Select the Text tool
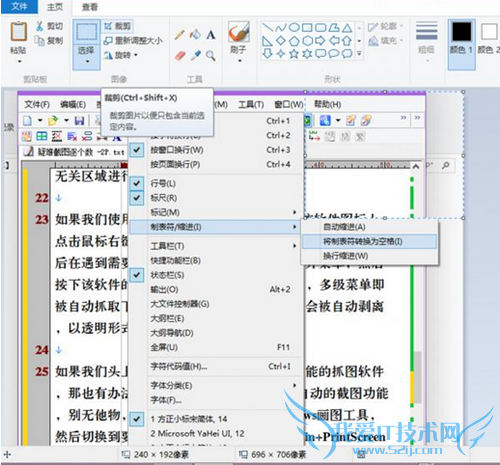This screenshot has height=465, width=500. tap(211, 35)
